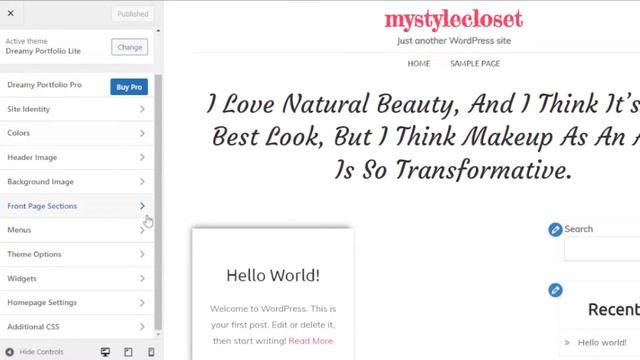640x360 pixels.
Task: Open the Hello world! recent post link
Action: [x=602, y=342]
